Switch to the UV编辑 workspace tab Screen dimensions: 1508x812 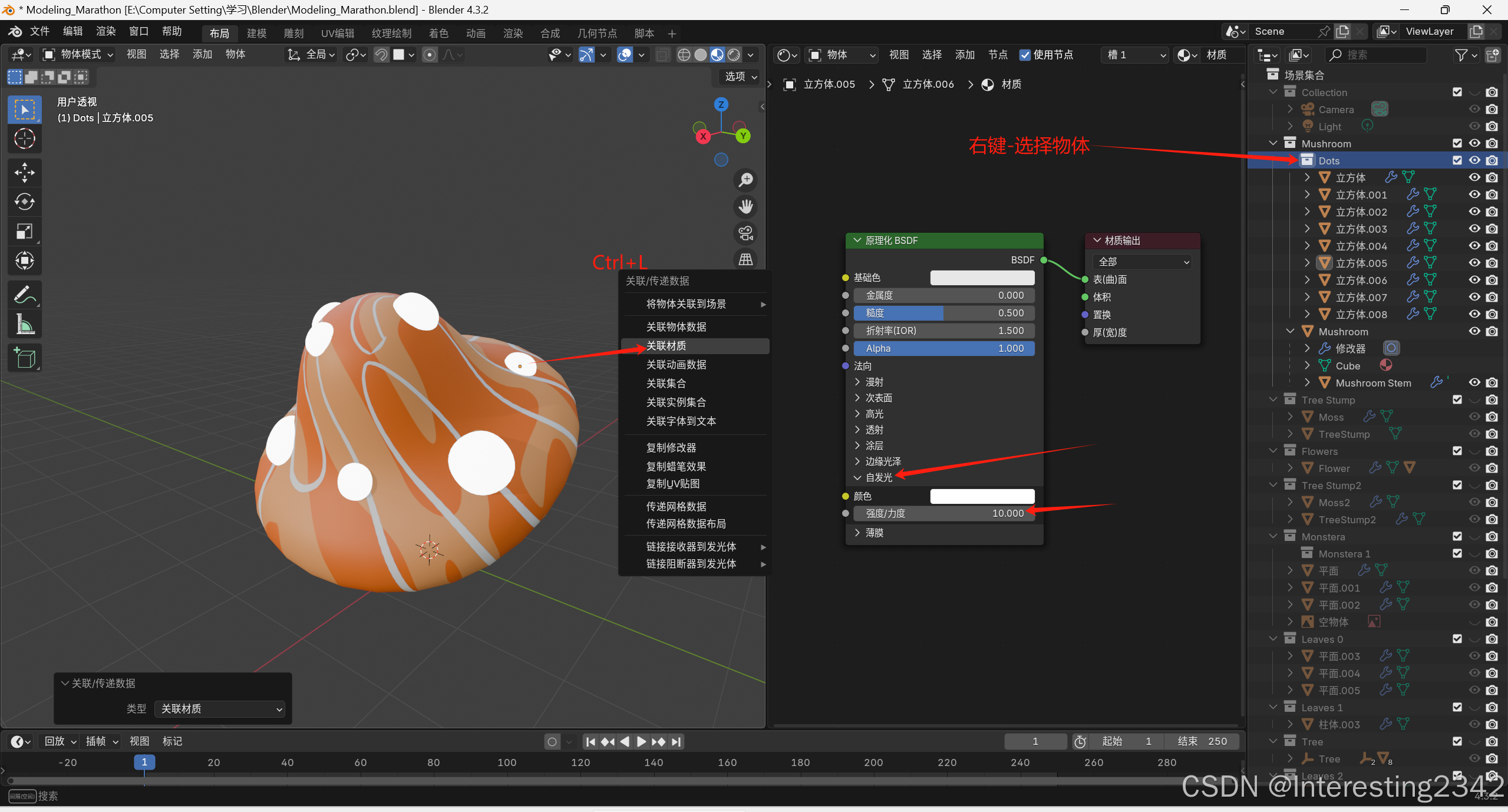pos(337,34)
